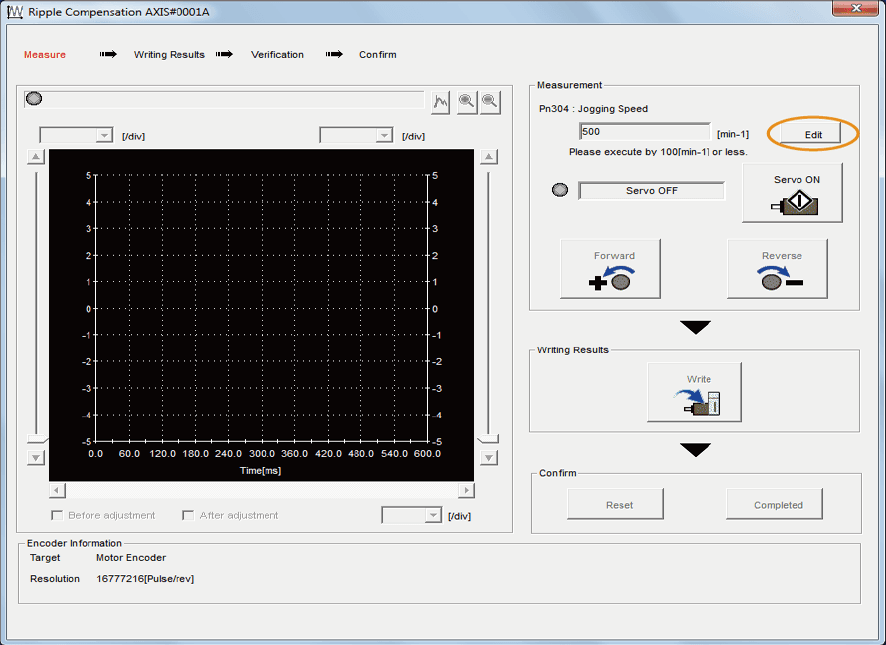
Task: Click the first magnifier zoom icon
Action: [x=466, y=101]
